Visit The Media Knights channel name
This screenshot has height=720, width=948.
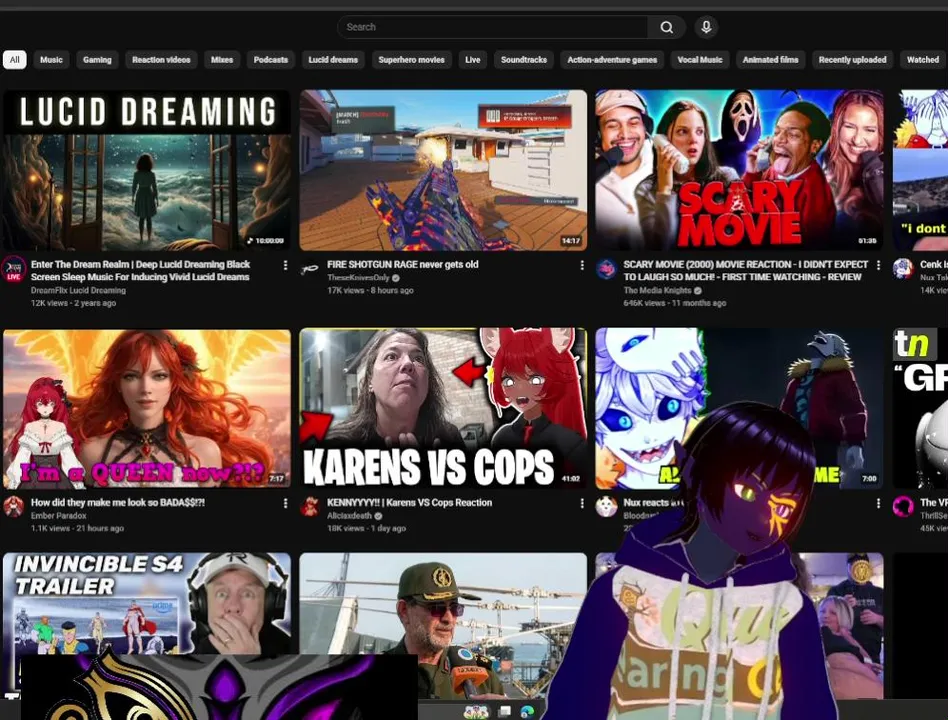(x=658, y=290)
